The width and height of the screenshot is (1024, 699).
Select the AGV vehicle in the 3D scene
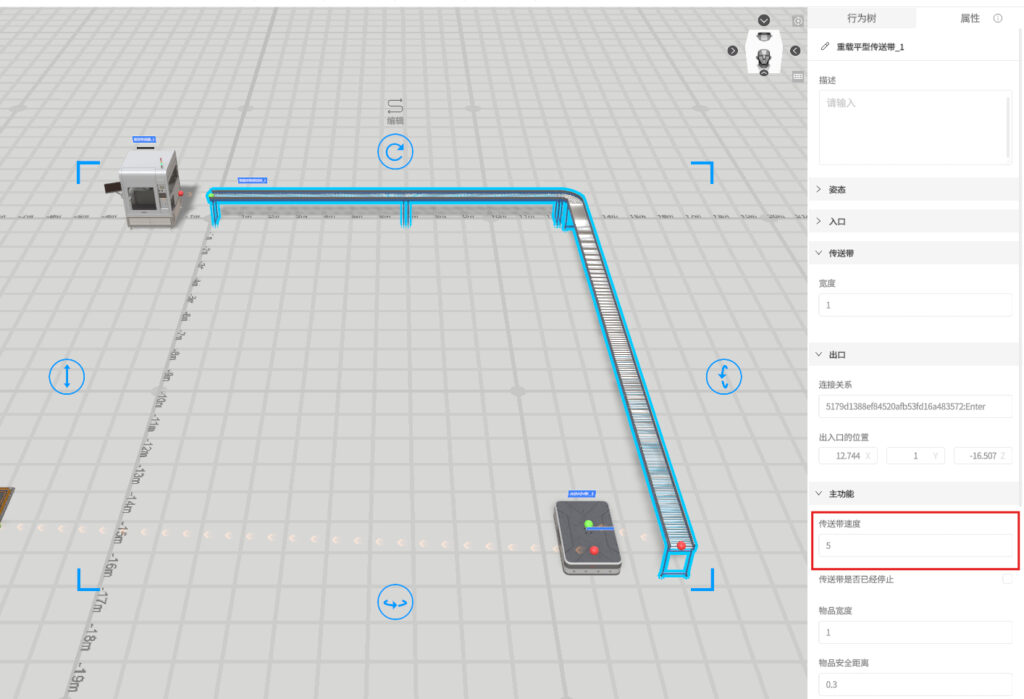(587, 538)
